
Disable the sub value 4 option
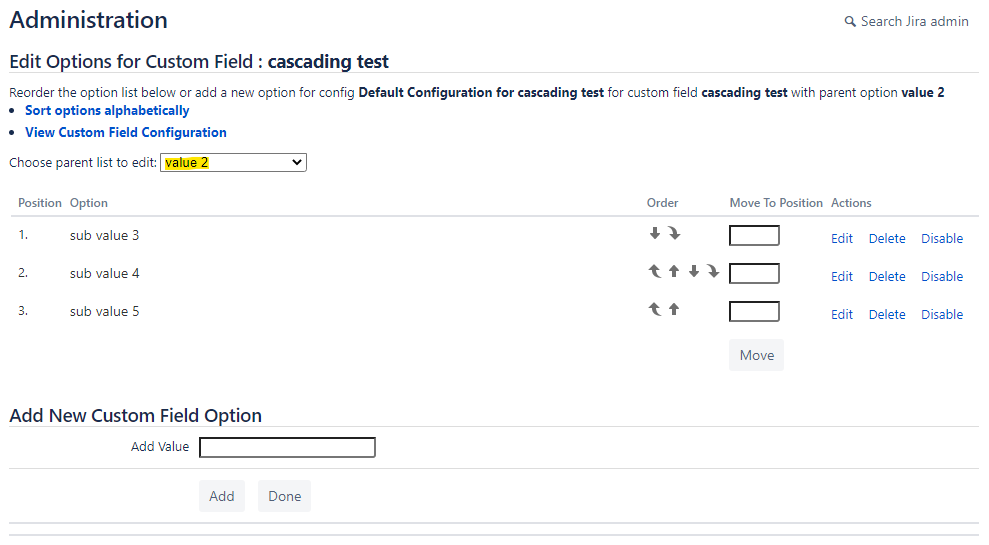click(x=942, y=276)
